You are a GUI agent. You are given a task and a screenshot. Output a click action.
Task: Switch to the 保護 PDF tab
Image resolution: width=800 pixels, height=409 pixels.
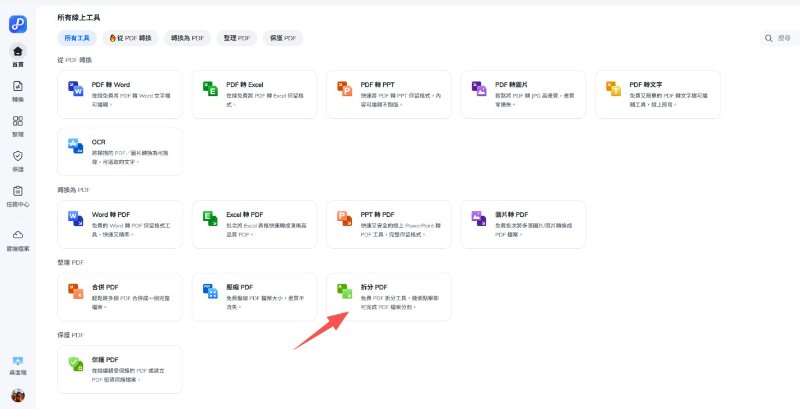[x=283, y=38]
